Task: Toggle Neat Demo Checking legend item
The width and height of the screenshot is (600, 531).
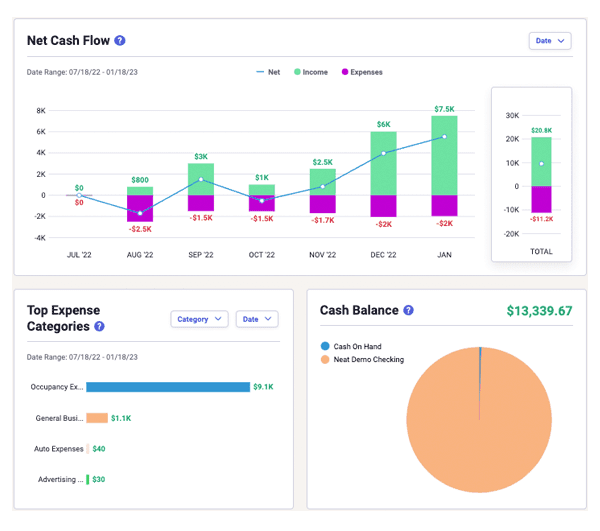Action: 362,360
